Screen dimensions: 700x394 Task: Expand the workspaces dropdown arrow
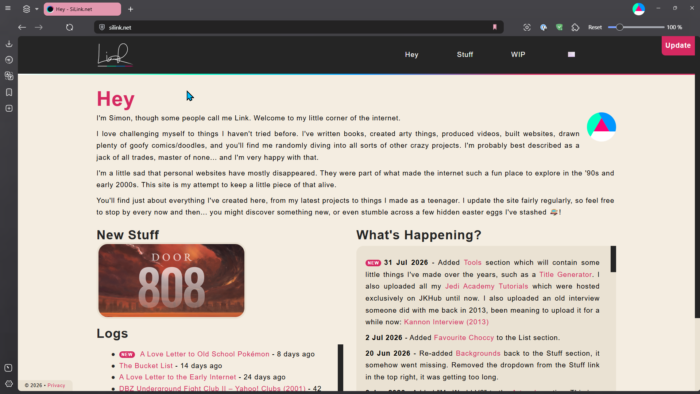[37, 9]
